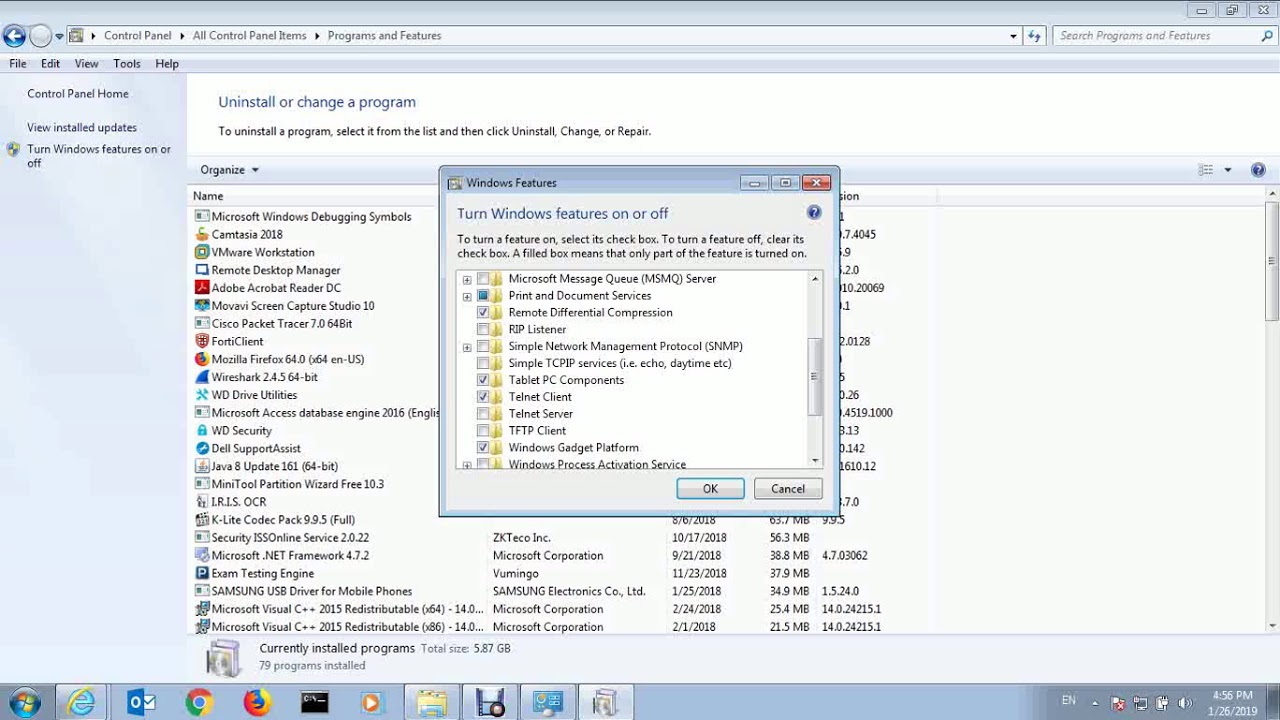Open the view options dropdown arrow
The width and height of the screenshot is (1280, 720).
1228,170
